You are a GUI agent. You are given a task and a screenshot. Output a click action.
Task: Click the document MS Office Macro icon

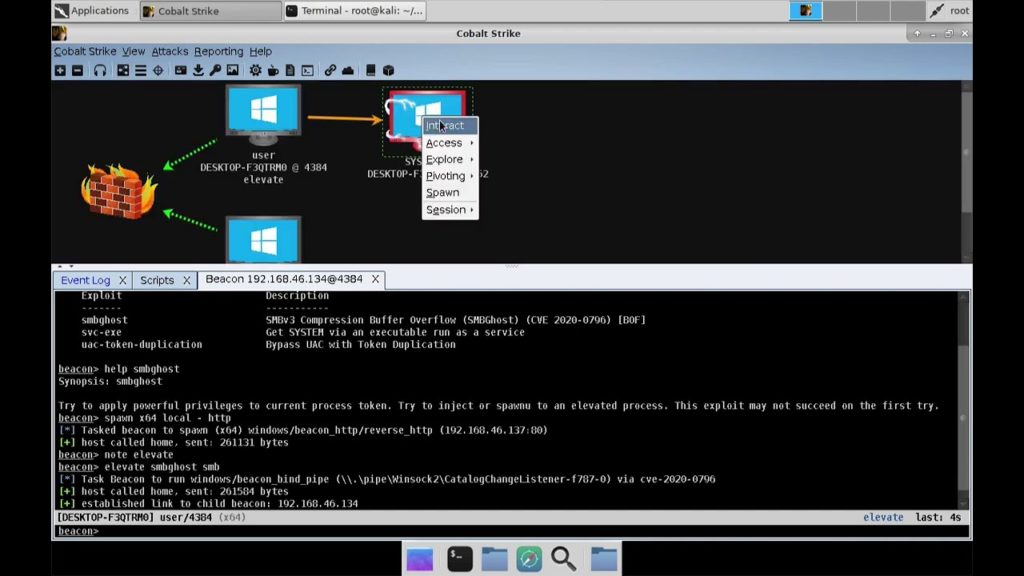290,71
